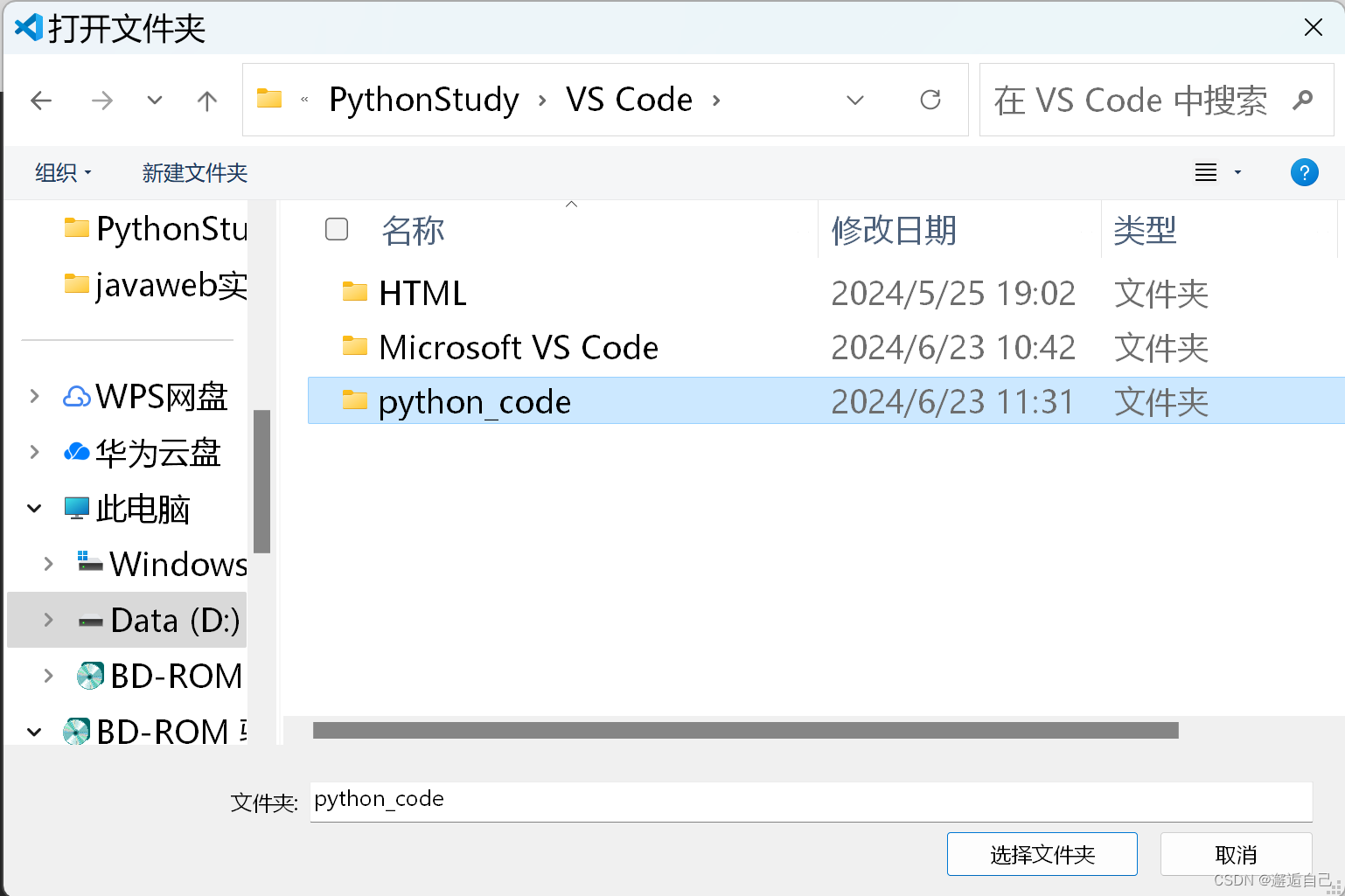Expand the Windows drive node
This screenshot has width=1345, height=896.
click(48, 564)
